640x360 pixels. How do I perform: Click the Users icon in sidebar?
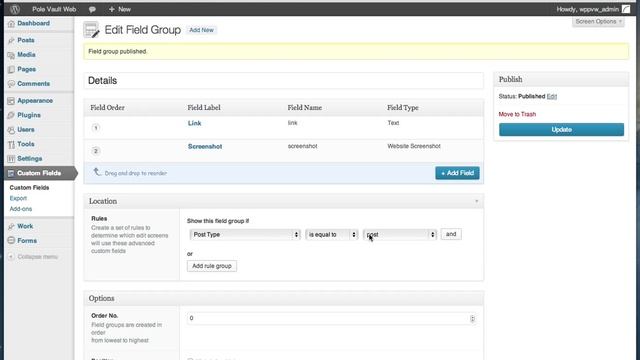click(11, 130)
